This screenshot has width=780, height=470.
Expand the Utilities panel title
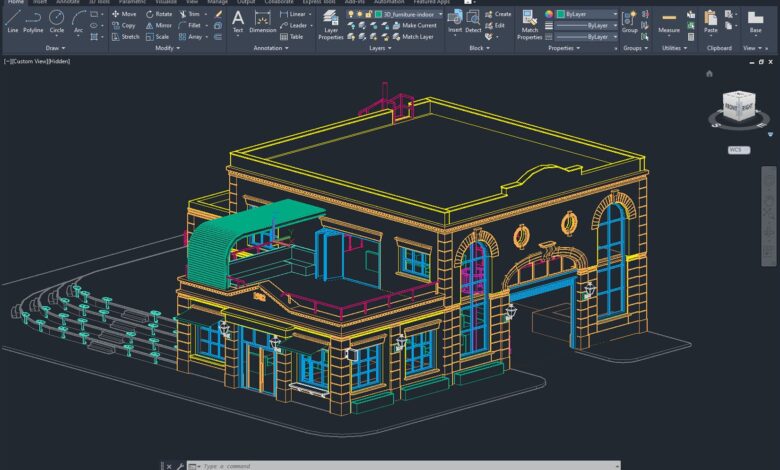click(674, 48)
